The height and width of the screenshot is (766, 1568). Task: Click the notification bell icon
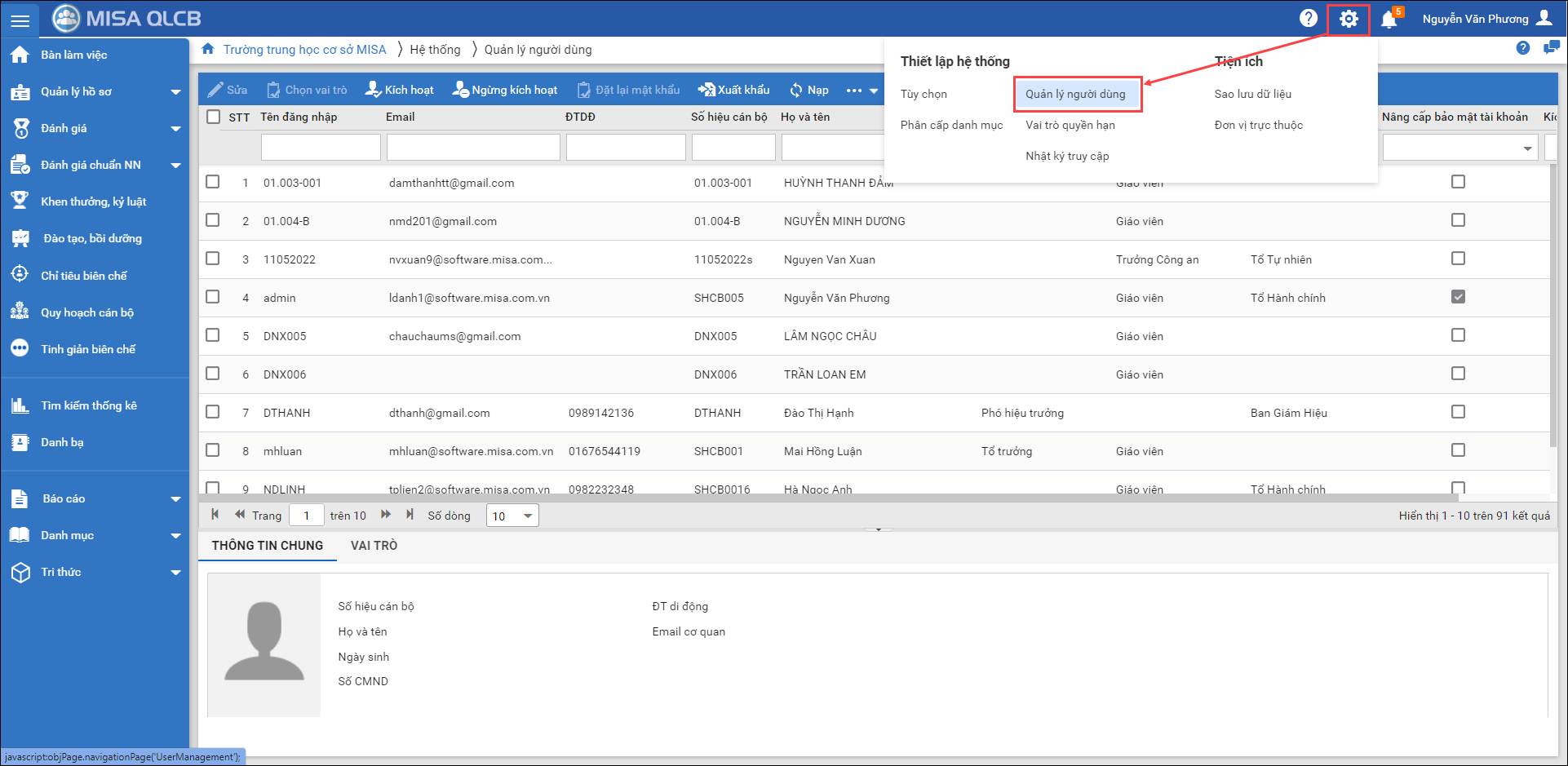[x=1389, y=19]
